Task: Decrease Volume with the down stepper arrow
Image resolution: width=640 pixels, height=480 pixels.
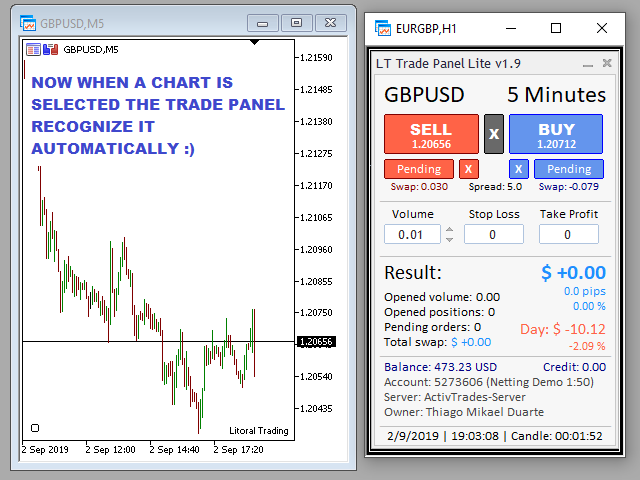Action: tap(449, 239)
